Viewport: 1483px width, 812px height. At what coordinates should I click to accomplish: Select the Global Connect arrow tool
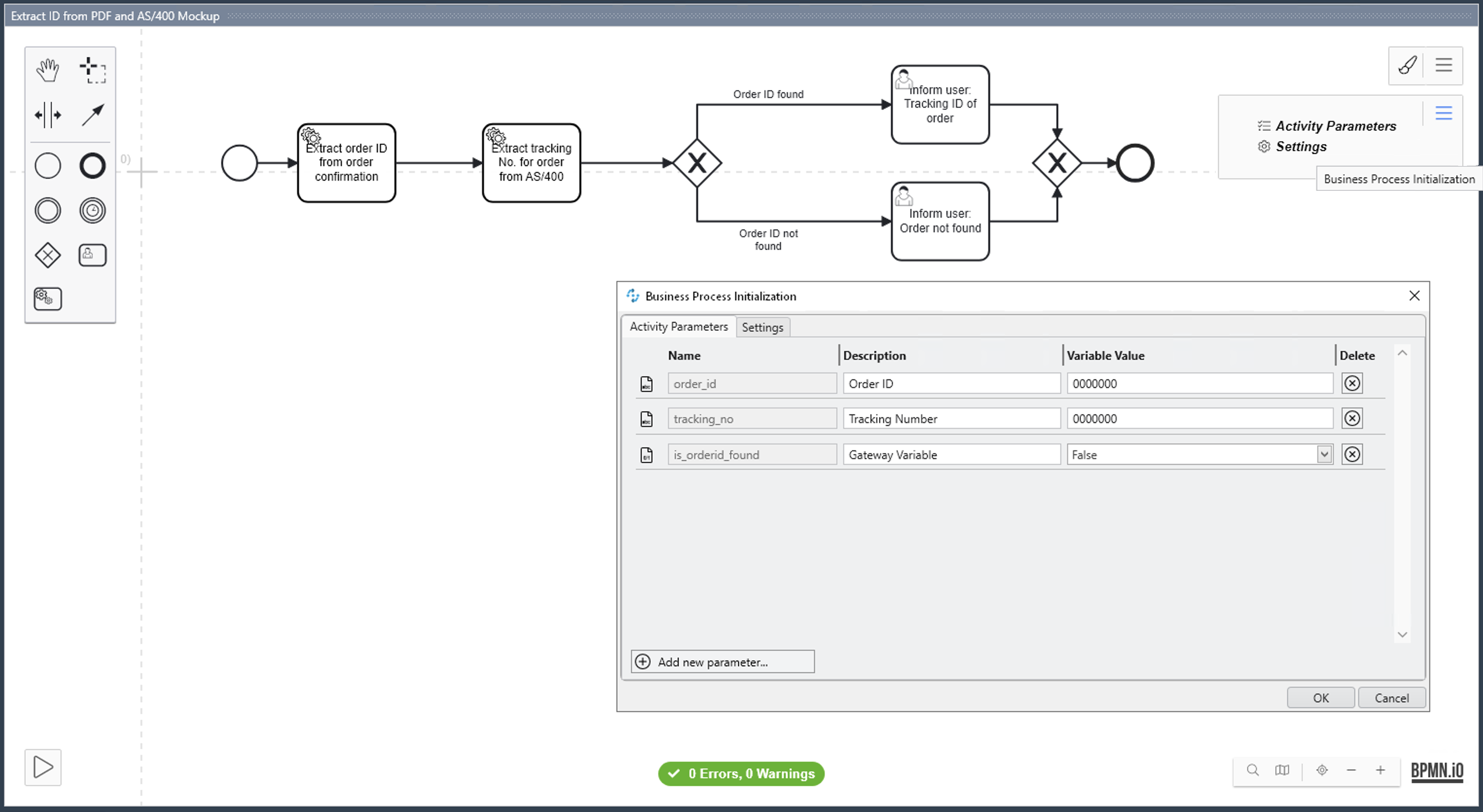click(92, 114)
